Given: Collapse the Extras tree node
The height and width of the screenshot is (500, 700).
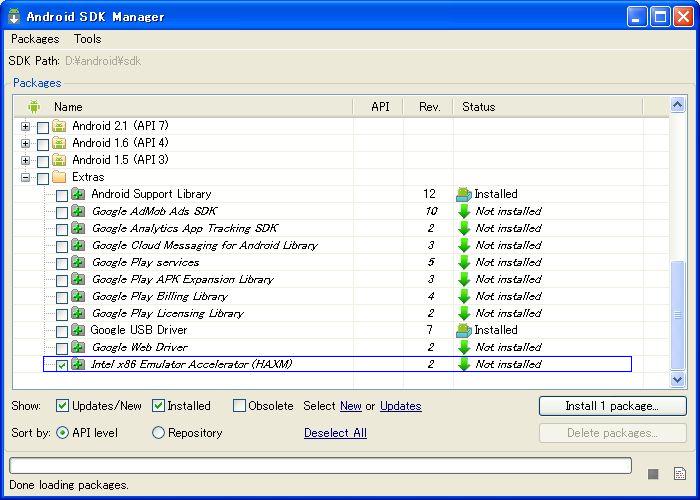Looking at the screenshot, I should 26,178.
